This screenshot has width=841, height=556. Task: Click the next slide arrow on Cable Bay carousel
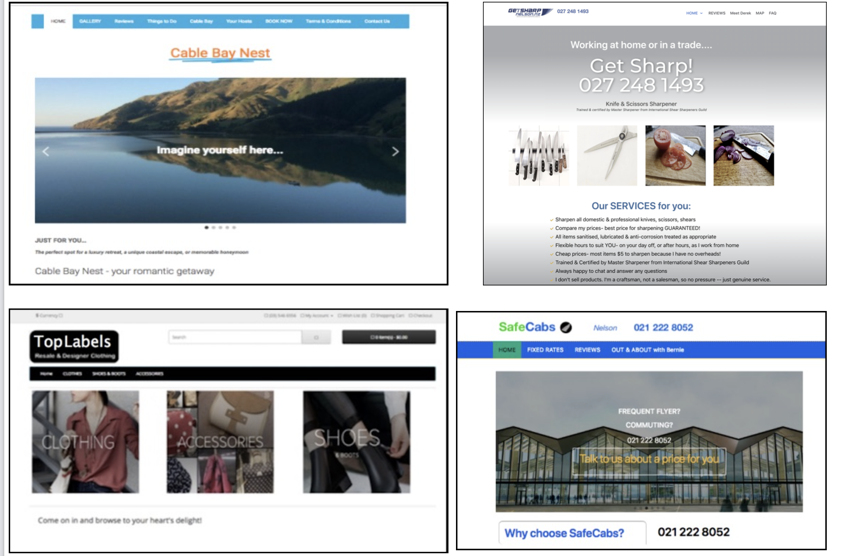tap(395, 152)
